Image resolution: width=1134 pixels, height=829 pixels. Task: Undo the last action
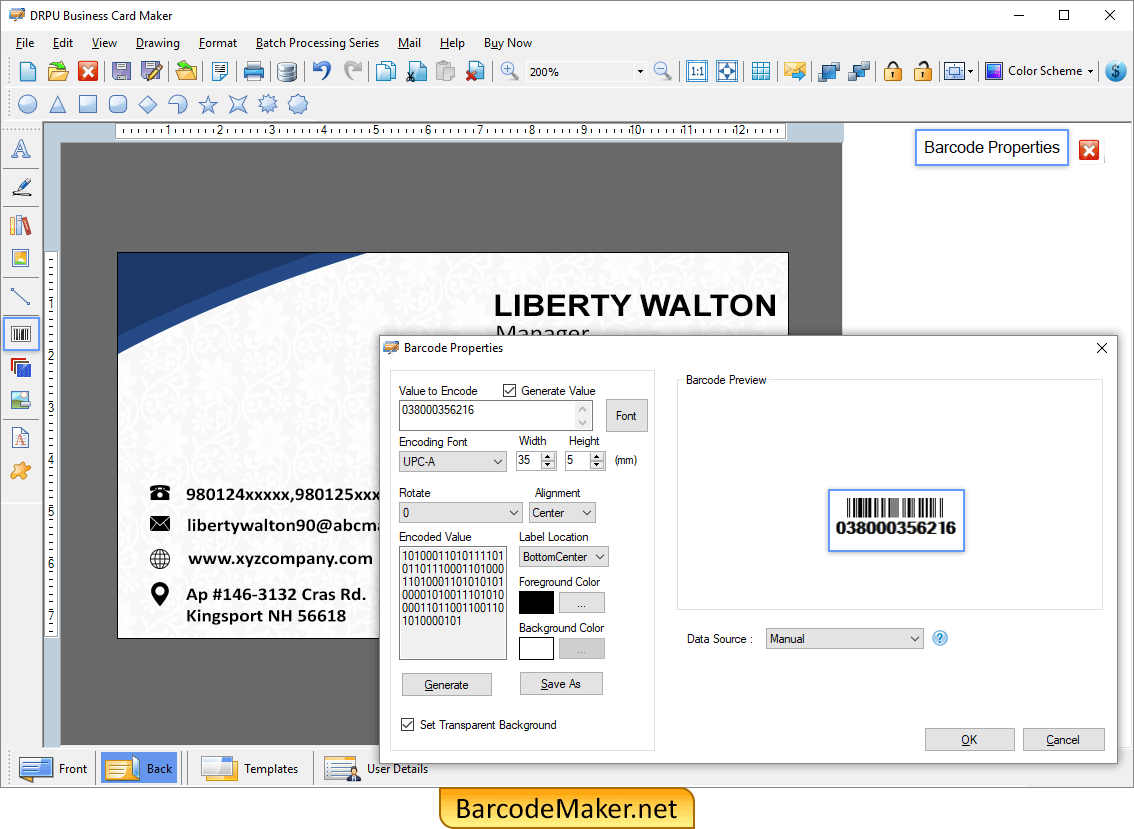pos(322,71)
